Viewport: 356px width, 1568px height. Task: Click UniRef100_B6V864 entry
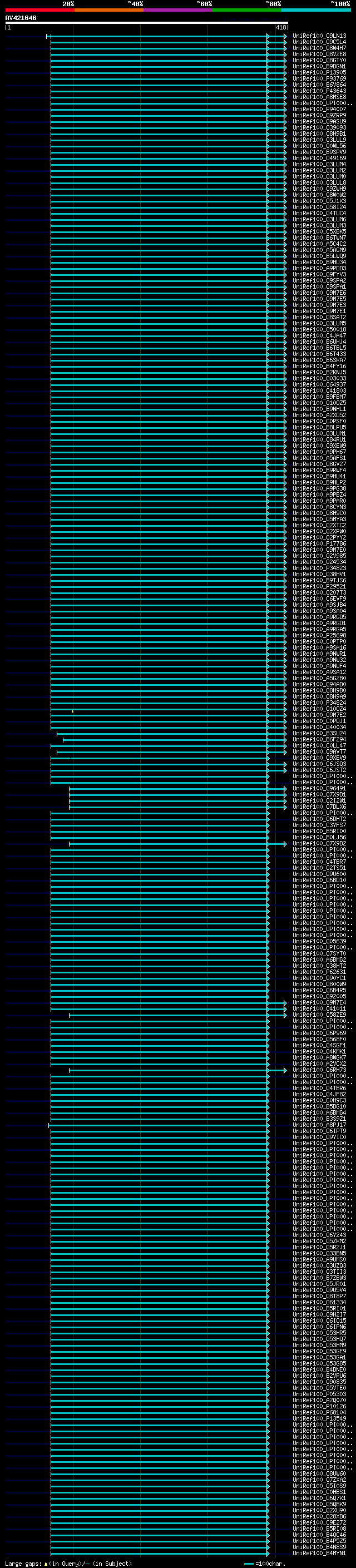(319, 85)
